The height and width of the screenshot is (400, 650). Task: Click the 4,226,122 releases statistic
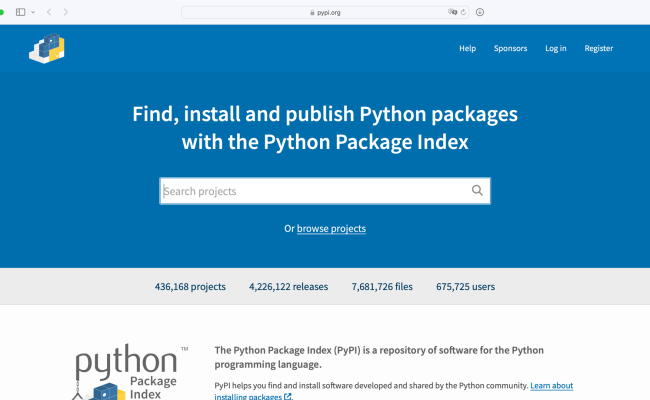tap(289, 286)
